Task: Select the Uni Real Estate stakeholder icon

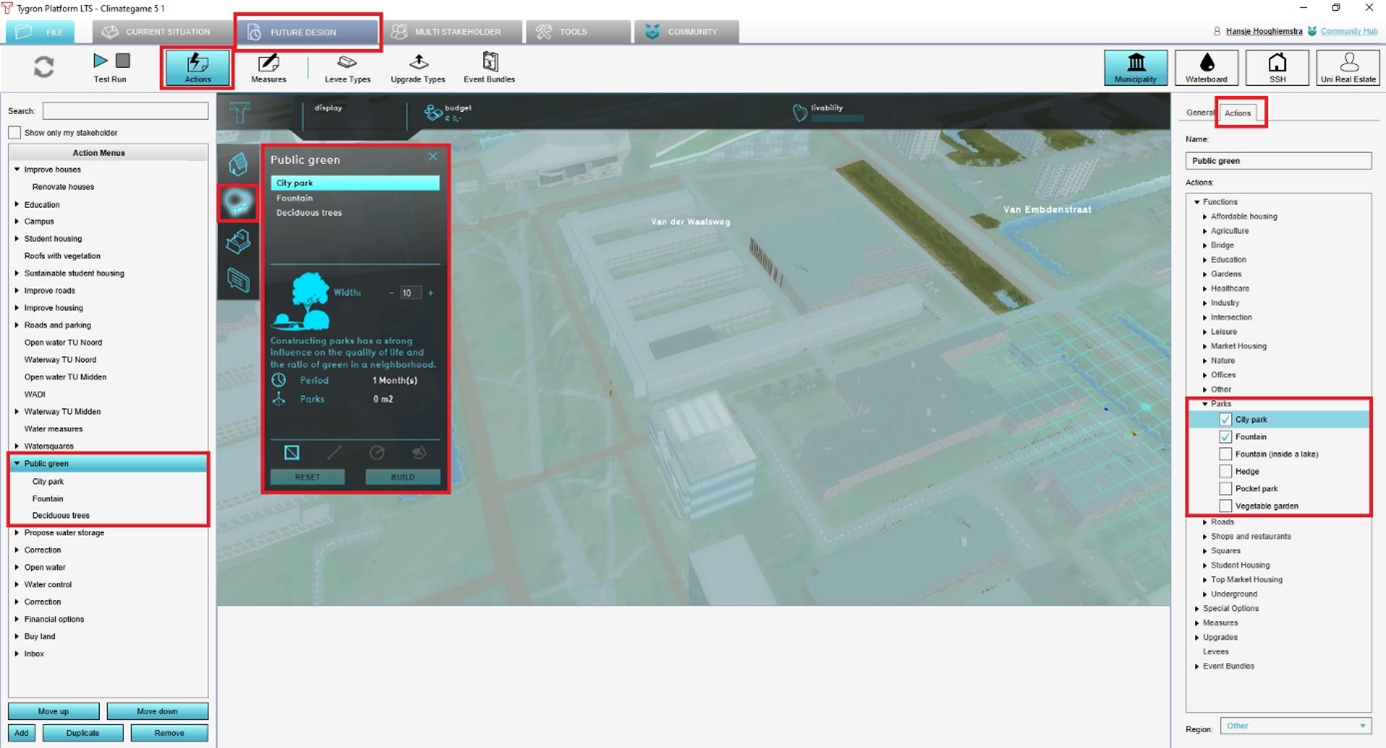Action: [x=1348, y=67]
